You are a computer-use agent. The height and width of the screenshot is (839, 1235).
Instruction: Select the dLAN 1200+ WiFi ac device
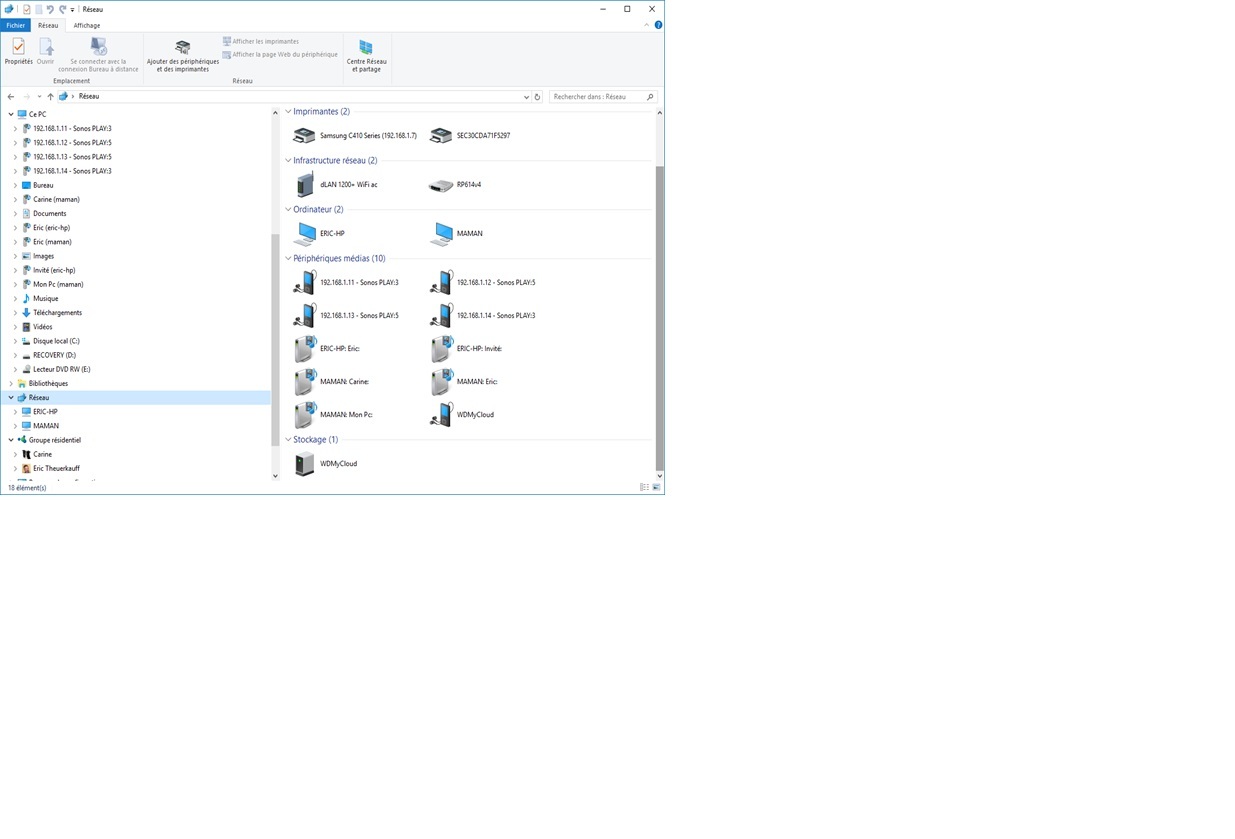point(305,184)
